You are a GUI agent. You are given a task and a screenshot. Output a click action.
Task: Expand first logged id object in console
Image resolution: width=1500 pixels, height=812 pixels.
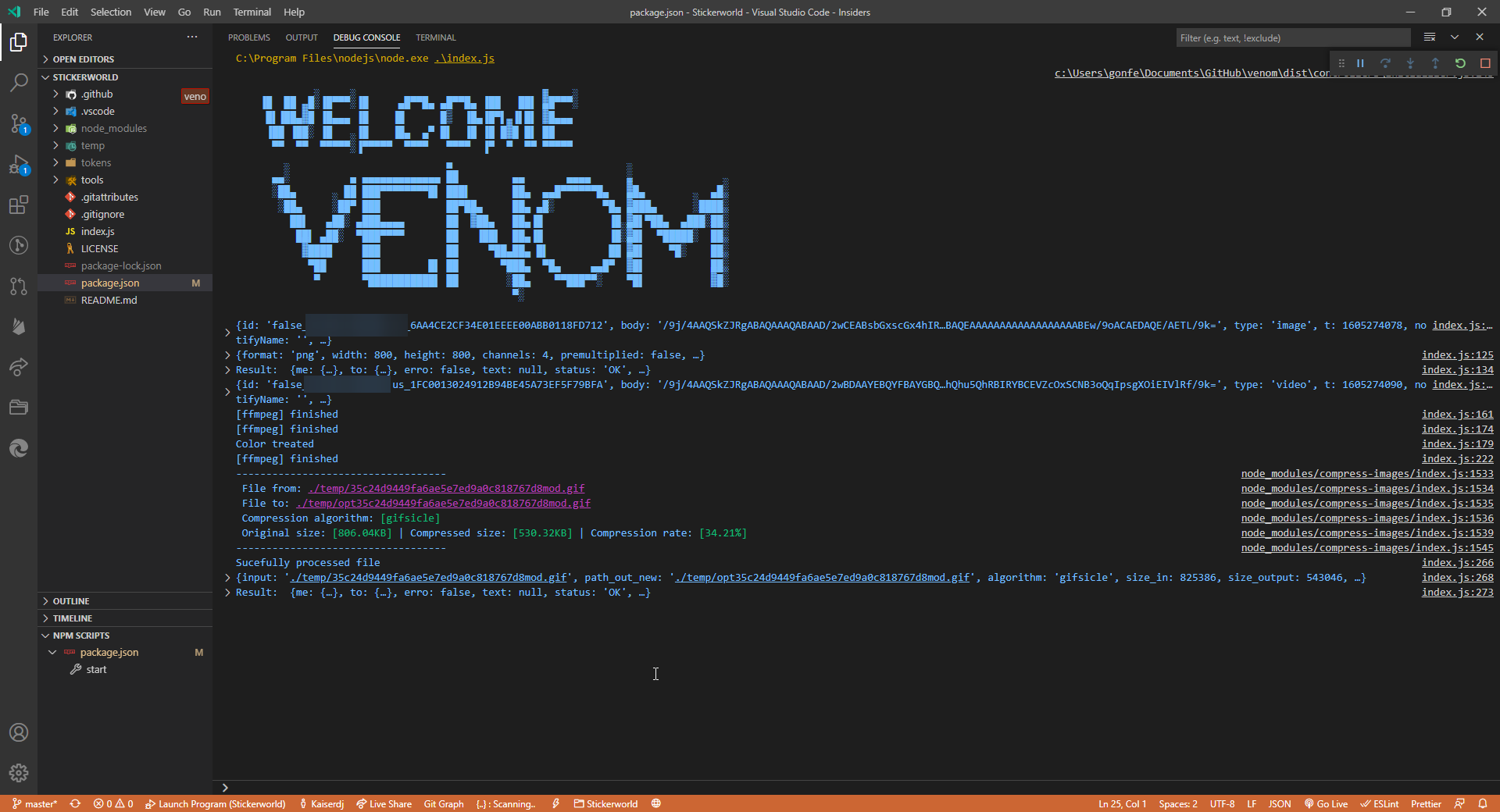[x=227, y=333]
